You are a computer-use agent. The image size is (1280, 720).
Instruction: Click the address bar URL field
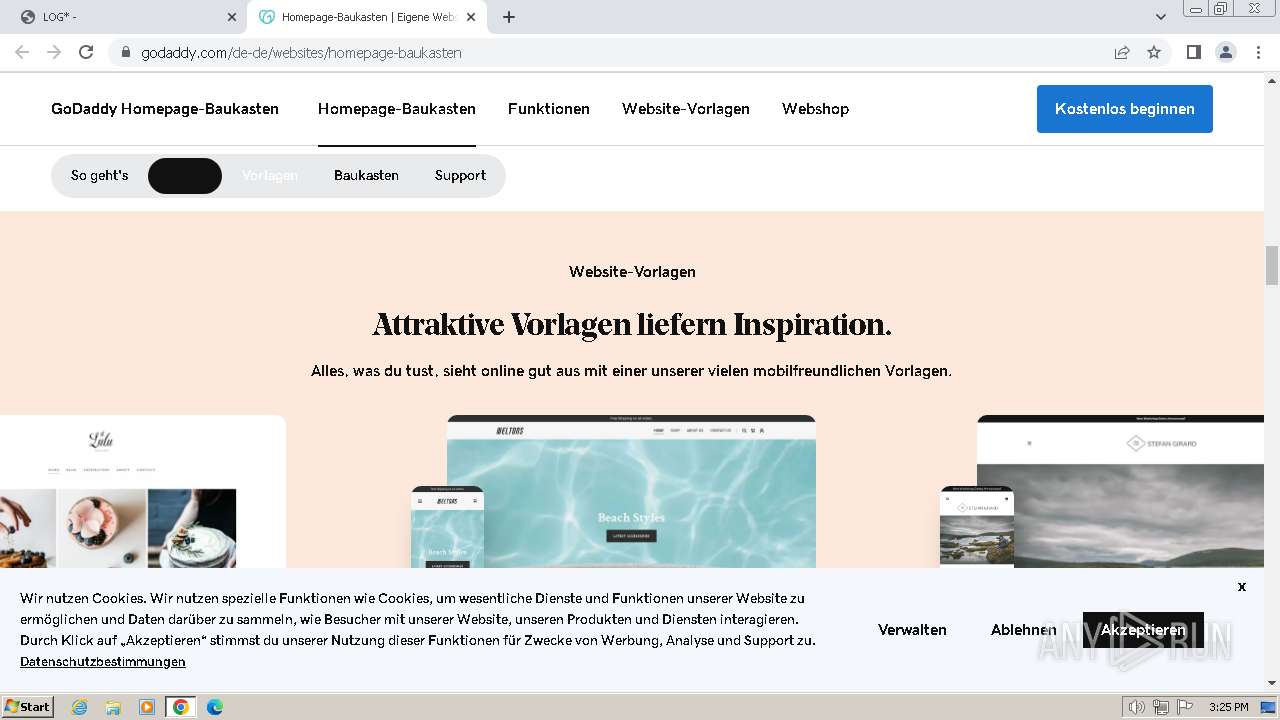click(610, 52)
